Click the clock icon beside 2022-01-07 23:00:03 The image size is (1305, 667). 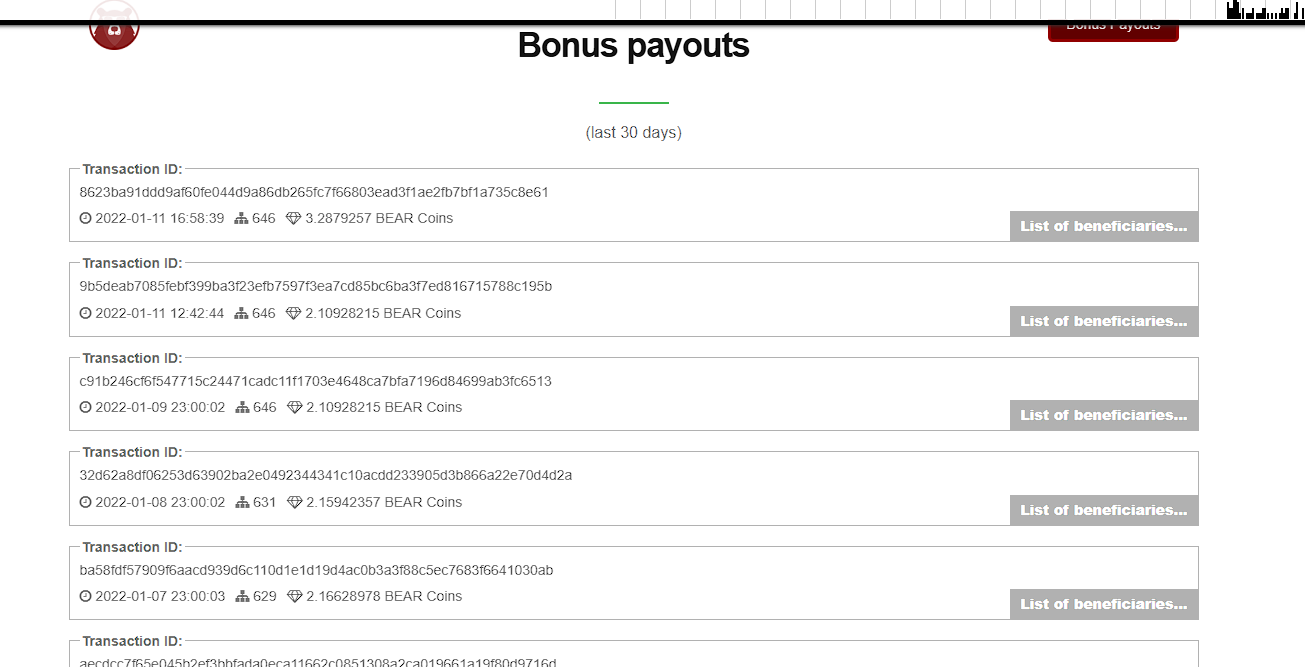[x=85, y=596]
